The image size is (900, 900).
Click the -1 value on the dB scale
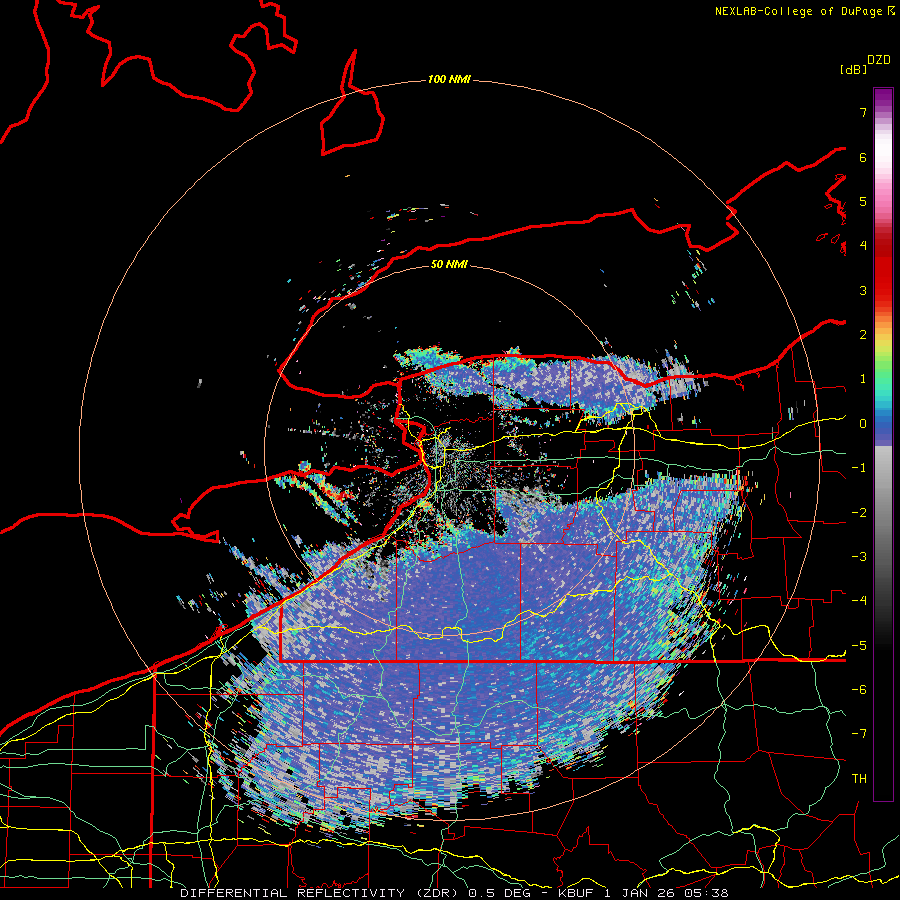859,468
